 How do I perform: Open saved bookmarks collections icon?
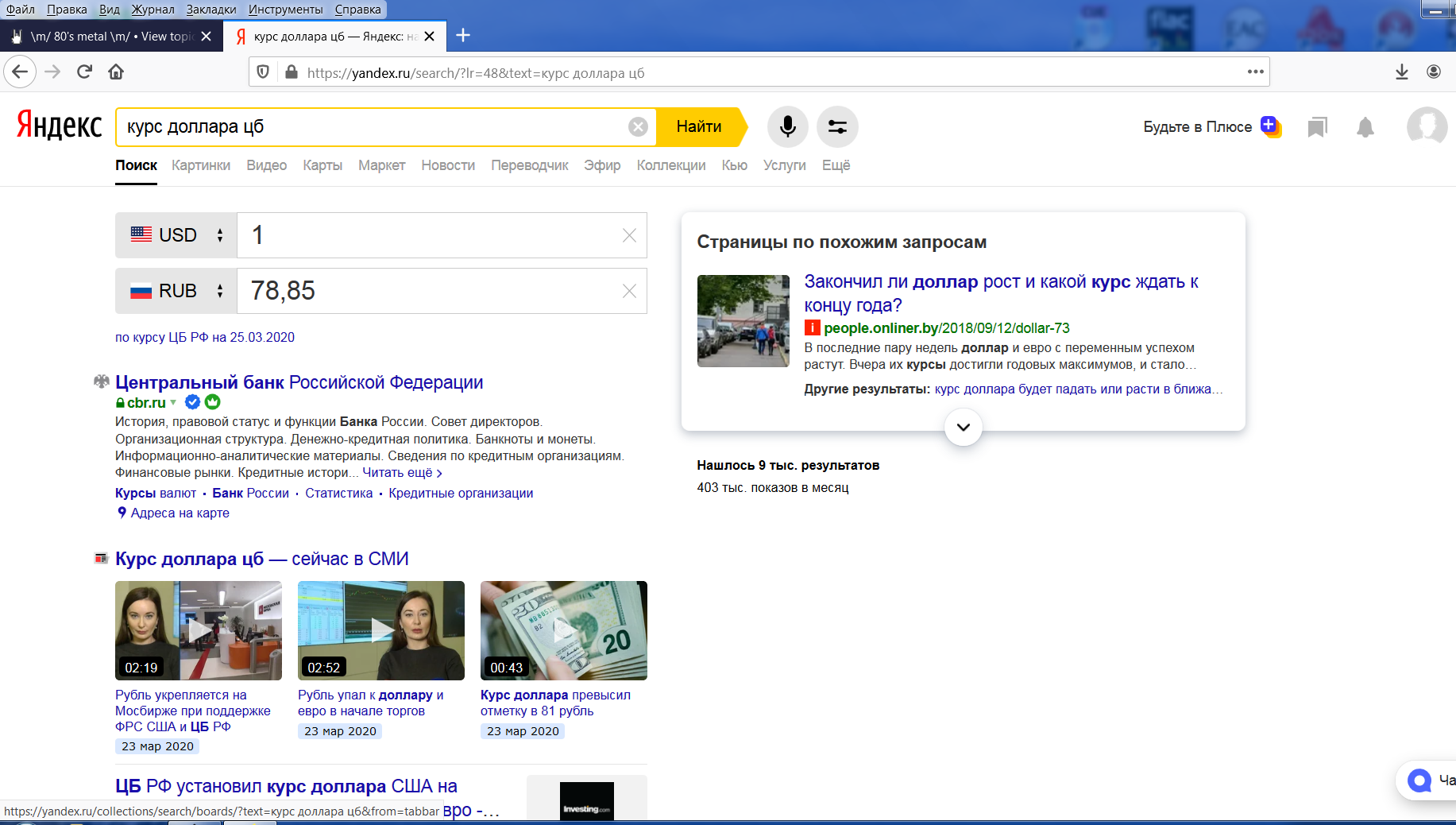coord(1318,127)
